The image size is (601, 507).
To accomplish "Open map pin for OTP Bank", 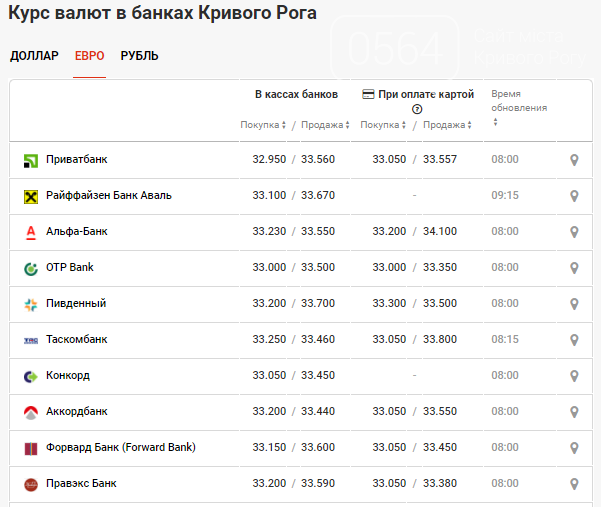I will click(574, 268).
